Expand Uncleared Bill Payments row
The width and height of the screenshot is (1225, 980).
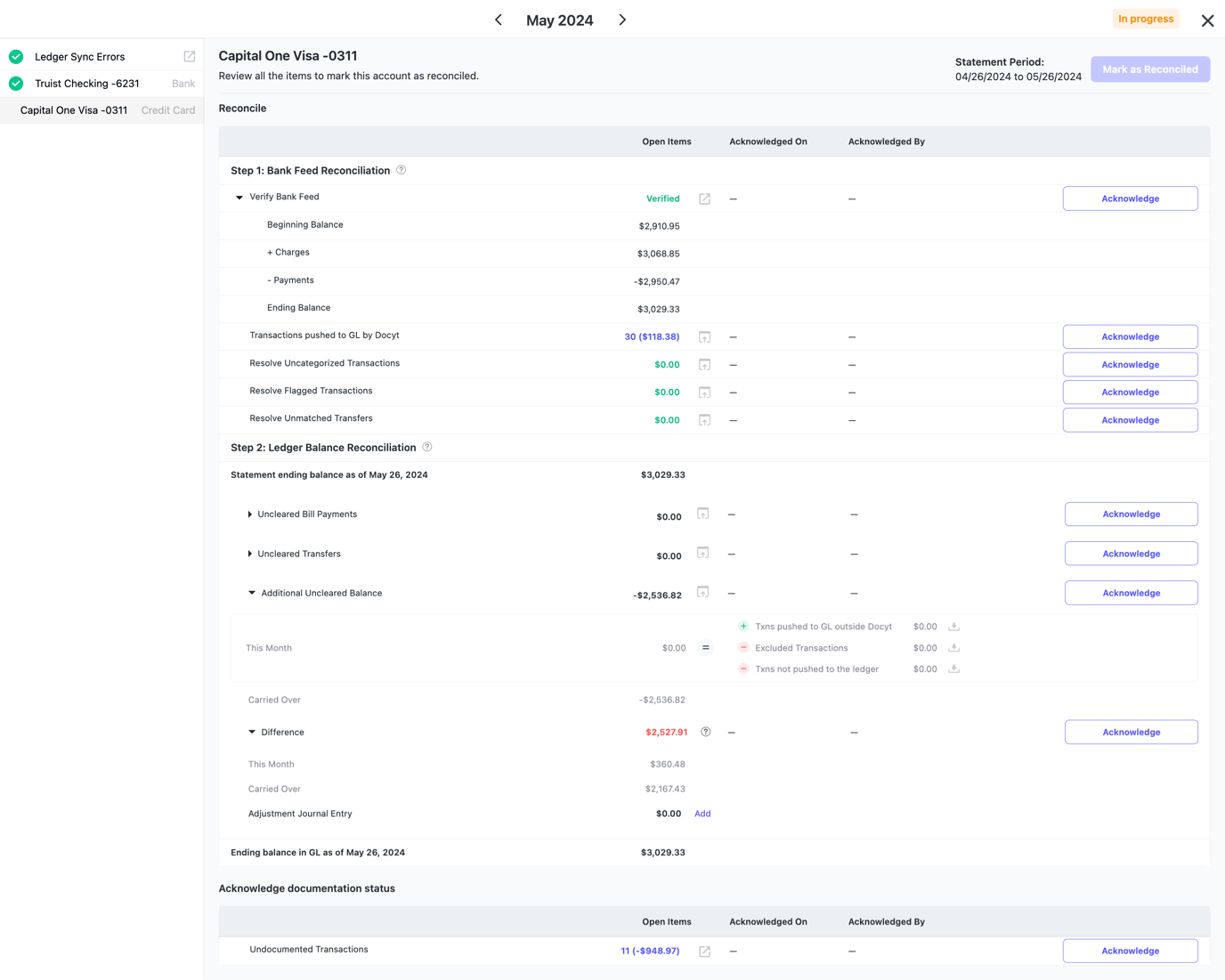click(x=250, y=514)
